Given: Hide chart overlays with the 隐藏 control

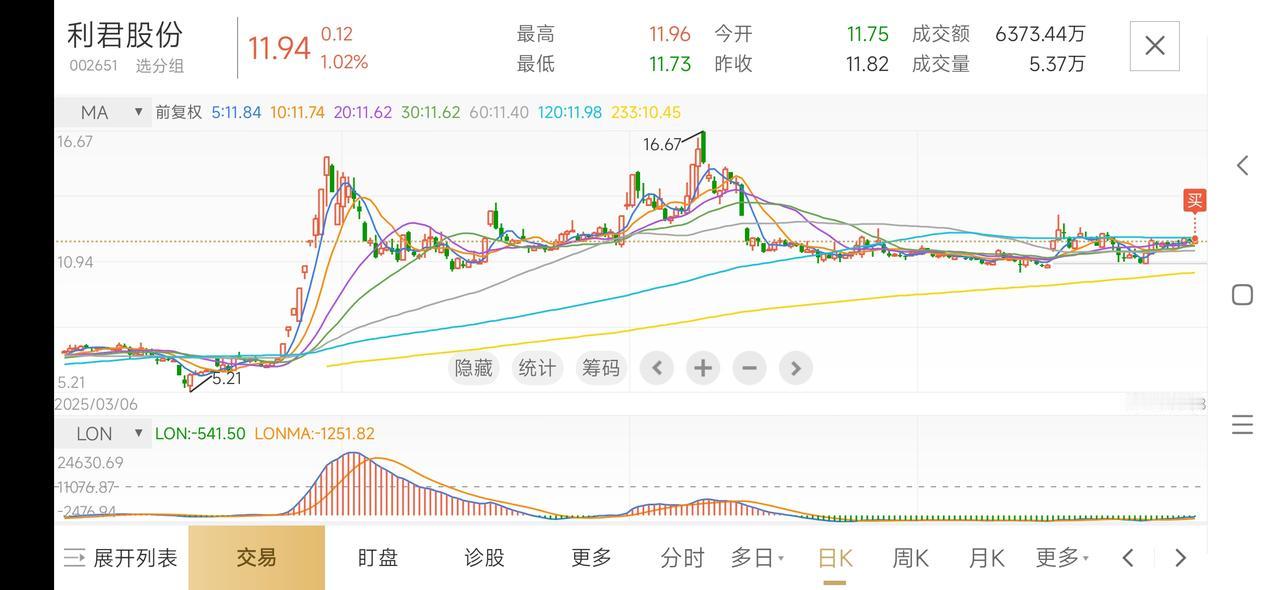Looking at the screenshot, I should point(472,368).
